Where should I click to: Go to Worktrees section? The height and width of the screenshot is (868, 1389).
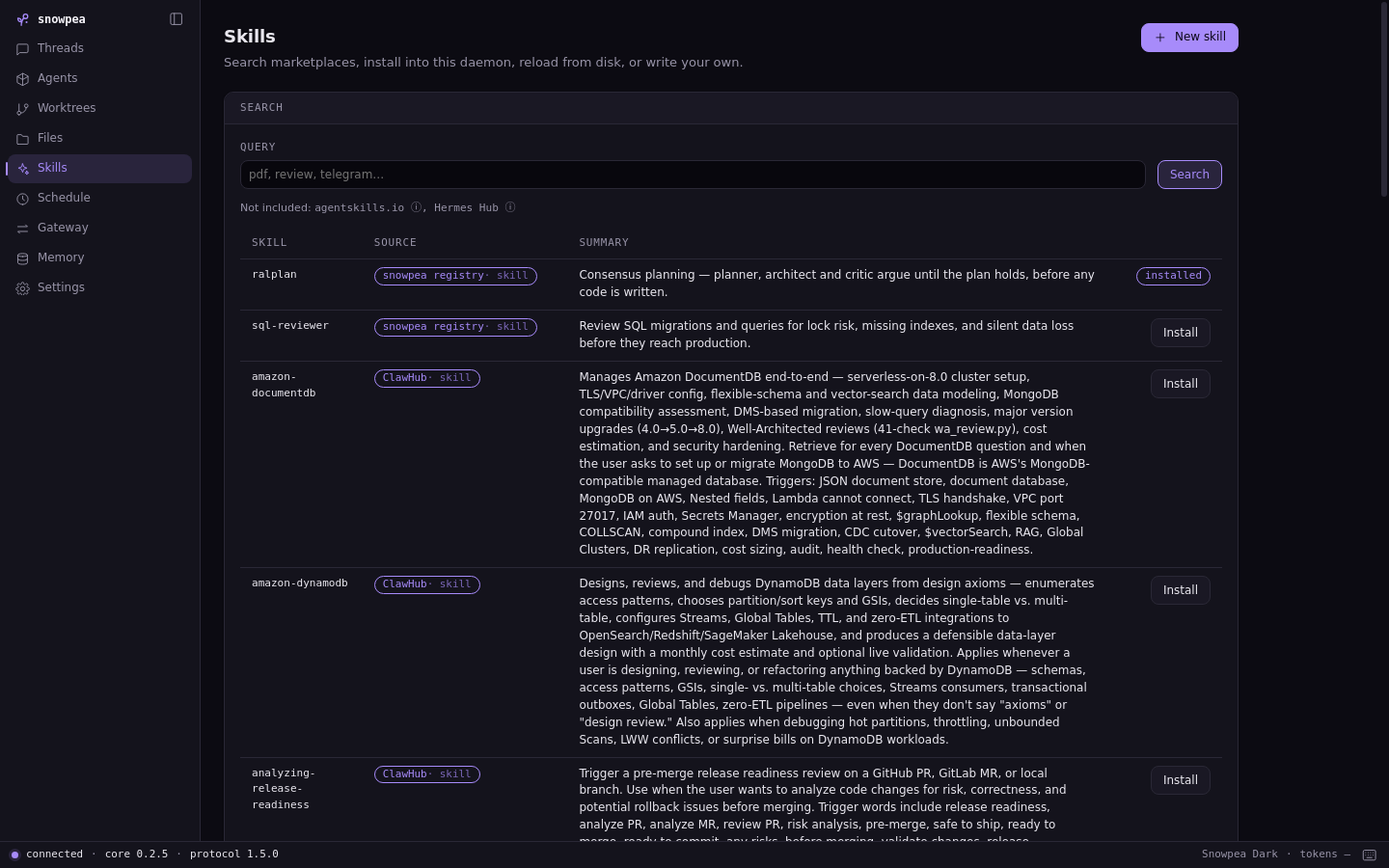[99, 108]
